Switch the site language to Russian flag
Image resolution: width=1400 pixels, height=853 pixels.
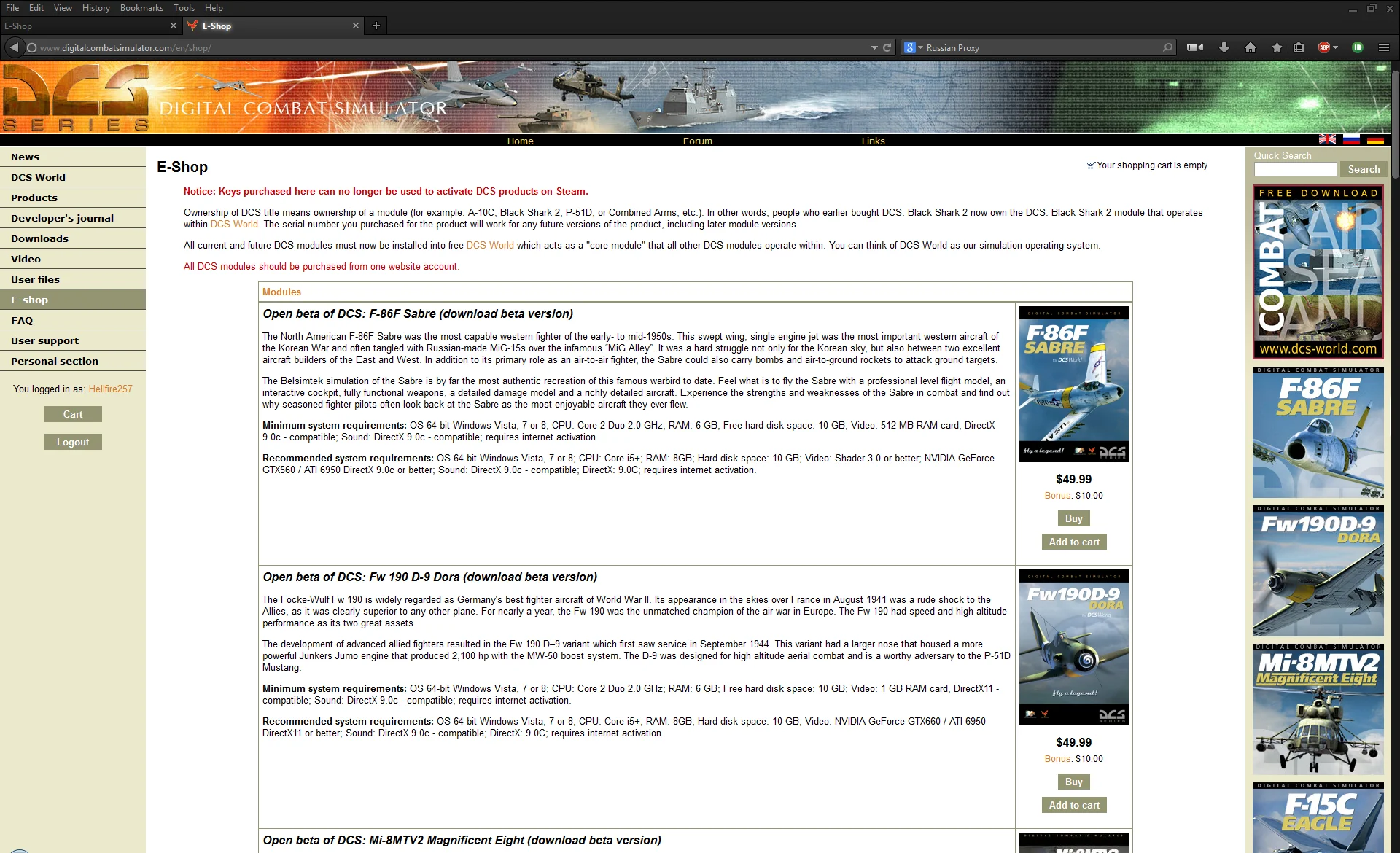click(1351, 139)
